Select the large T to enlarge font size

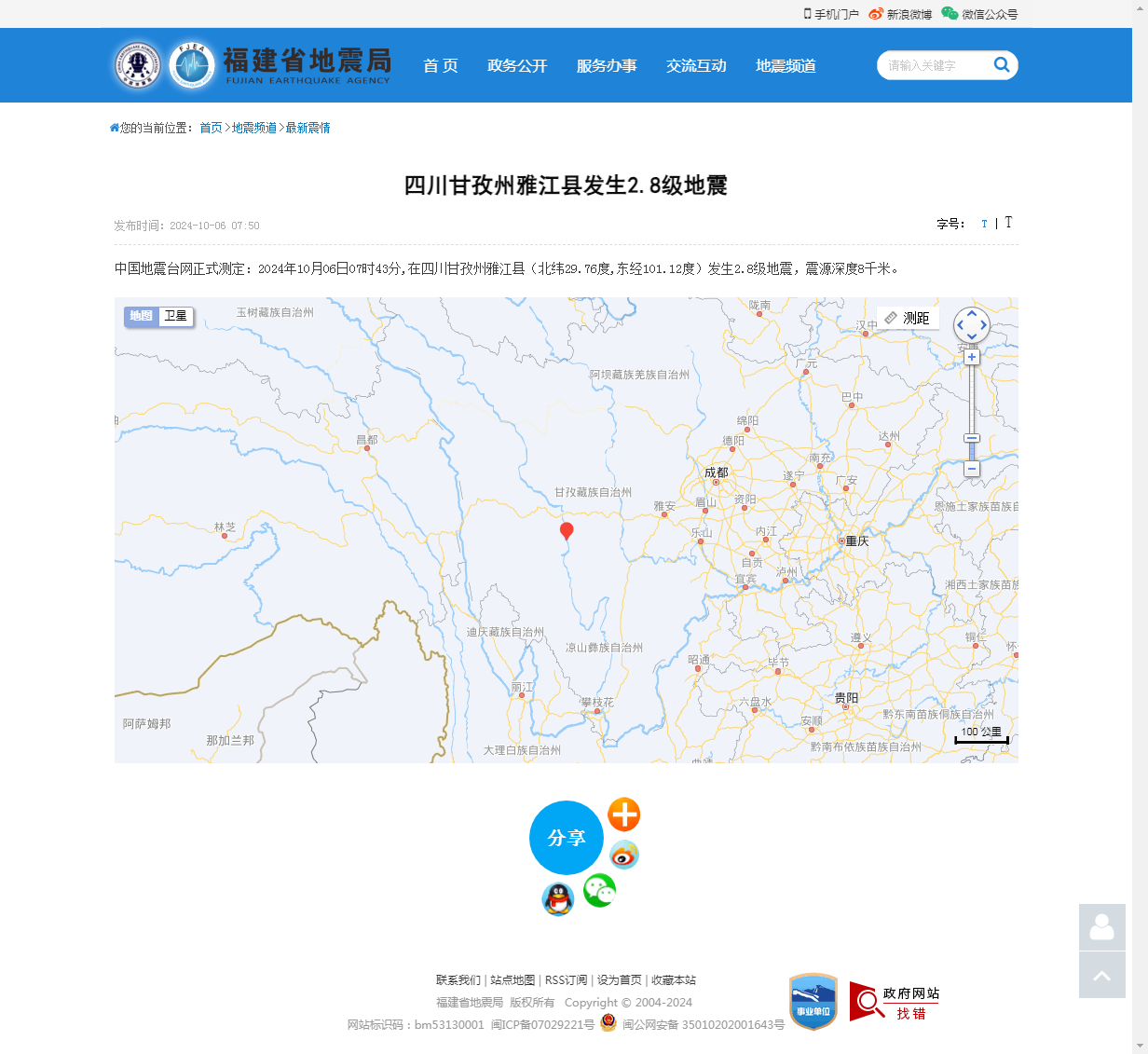[x=1008, y=224]
